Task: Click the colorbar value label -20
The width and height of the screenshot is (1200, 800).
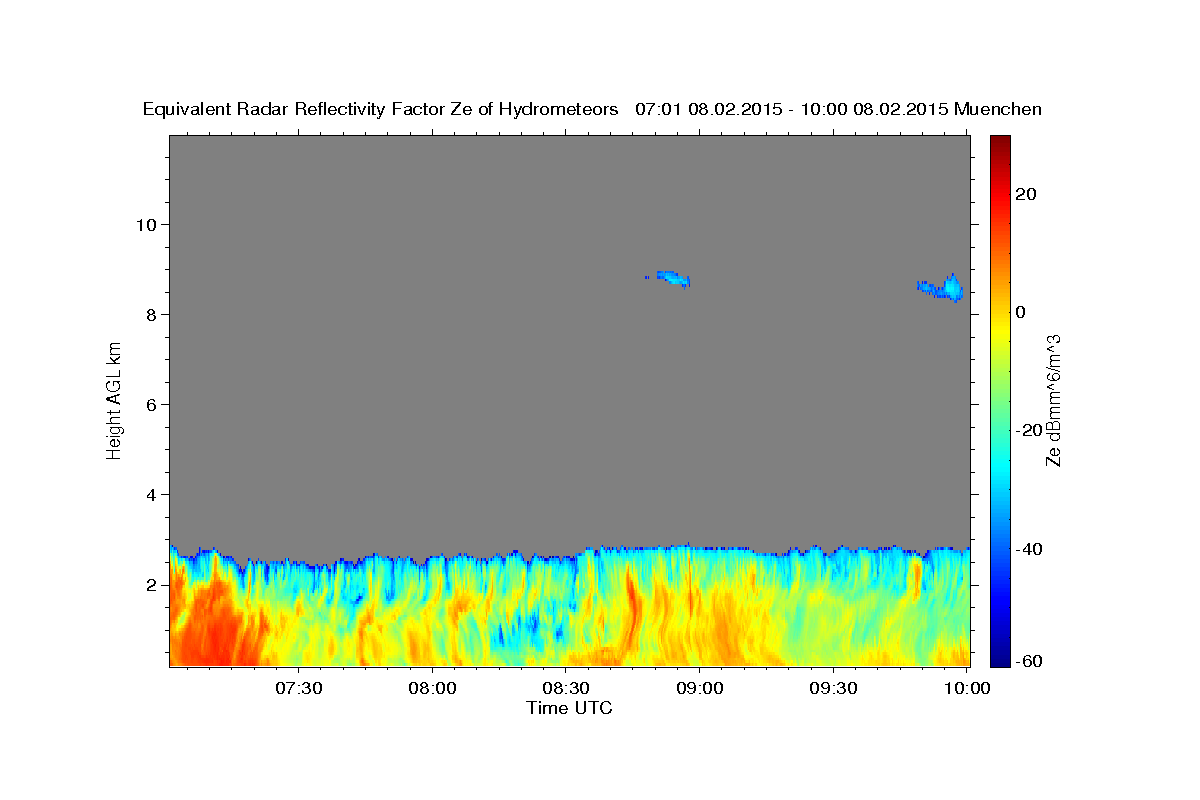Action: [x=1029, y=431]
